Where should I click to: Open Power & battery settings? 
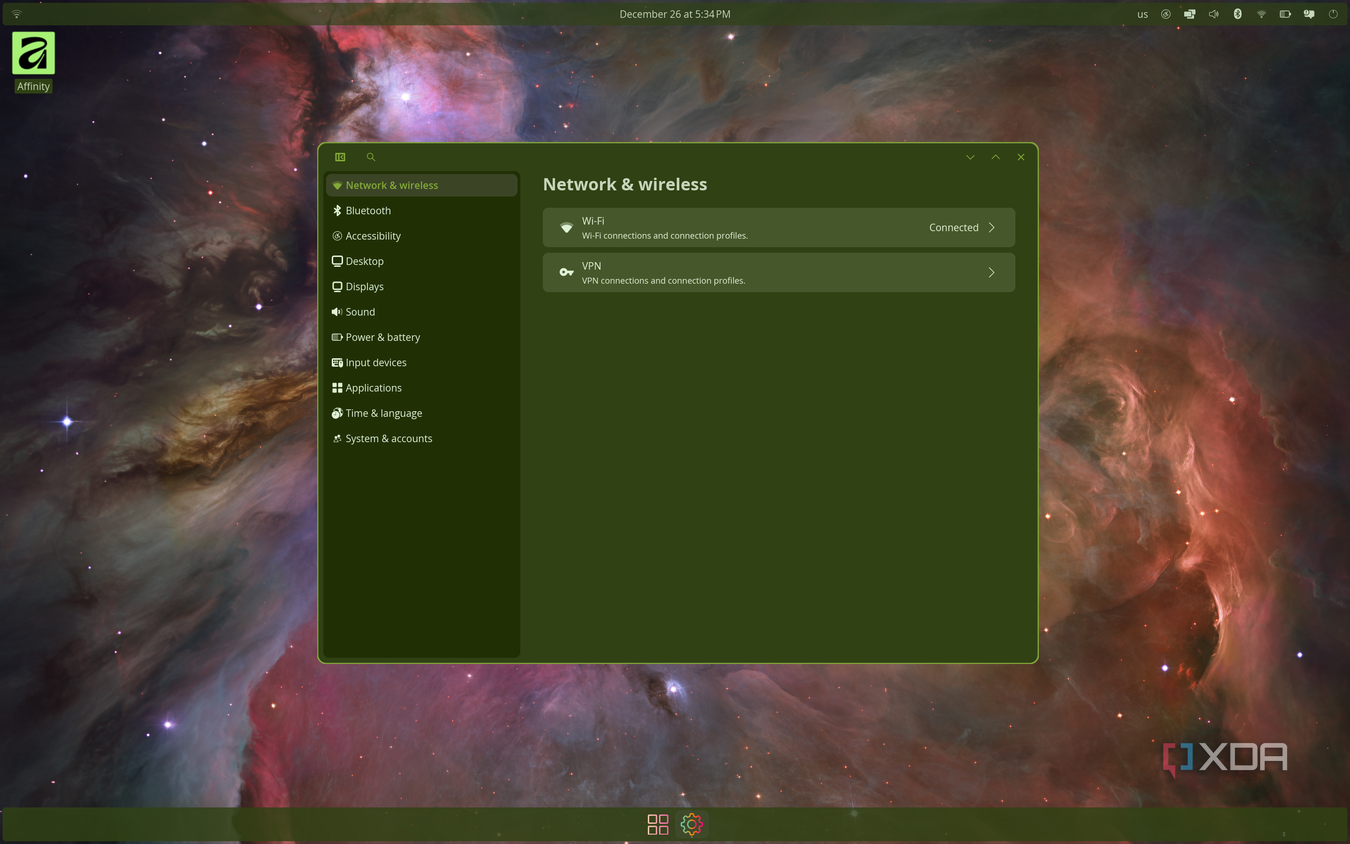tap(421, 337)
